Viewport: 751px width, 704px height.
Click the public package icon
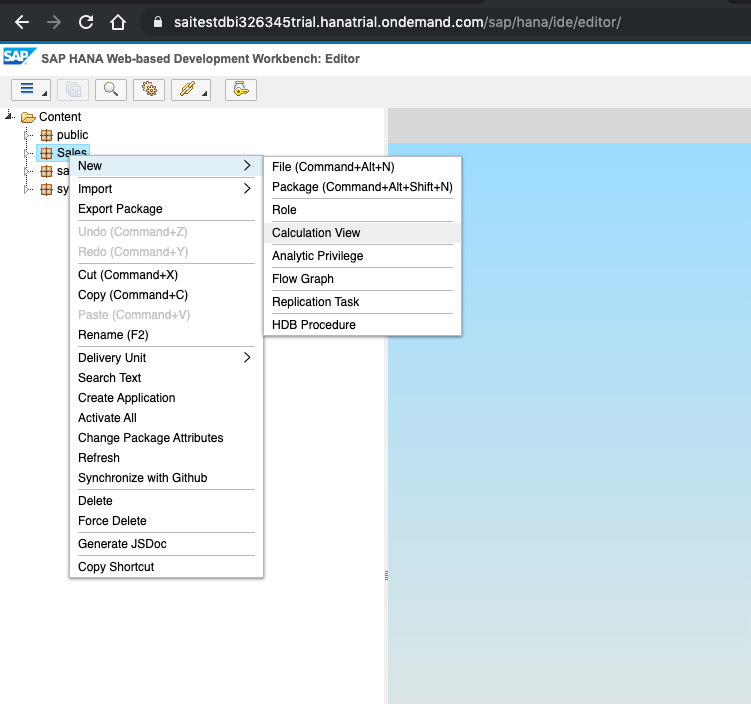[46, 135]
